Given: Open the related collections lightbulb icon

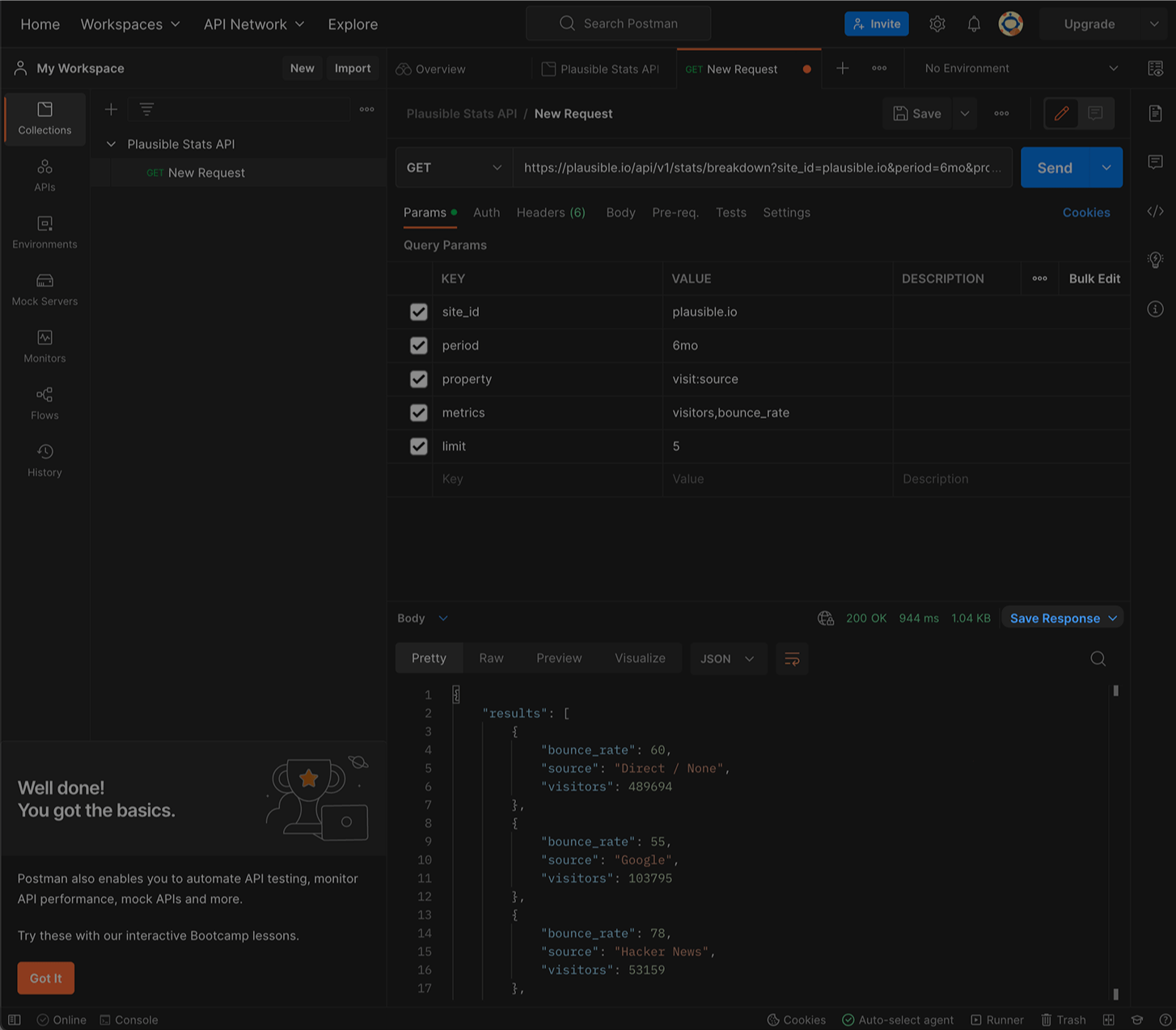Looking at the screenshot, I should tap(1155, 260).
